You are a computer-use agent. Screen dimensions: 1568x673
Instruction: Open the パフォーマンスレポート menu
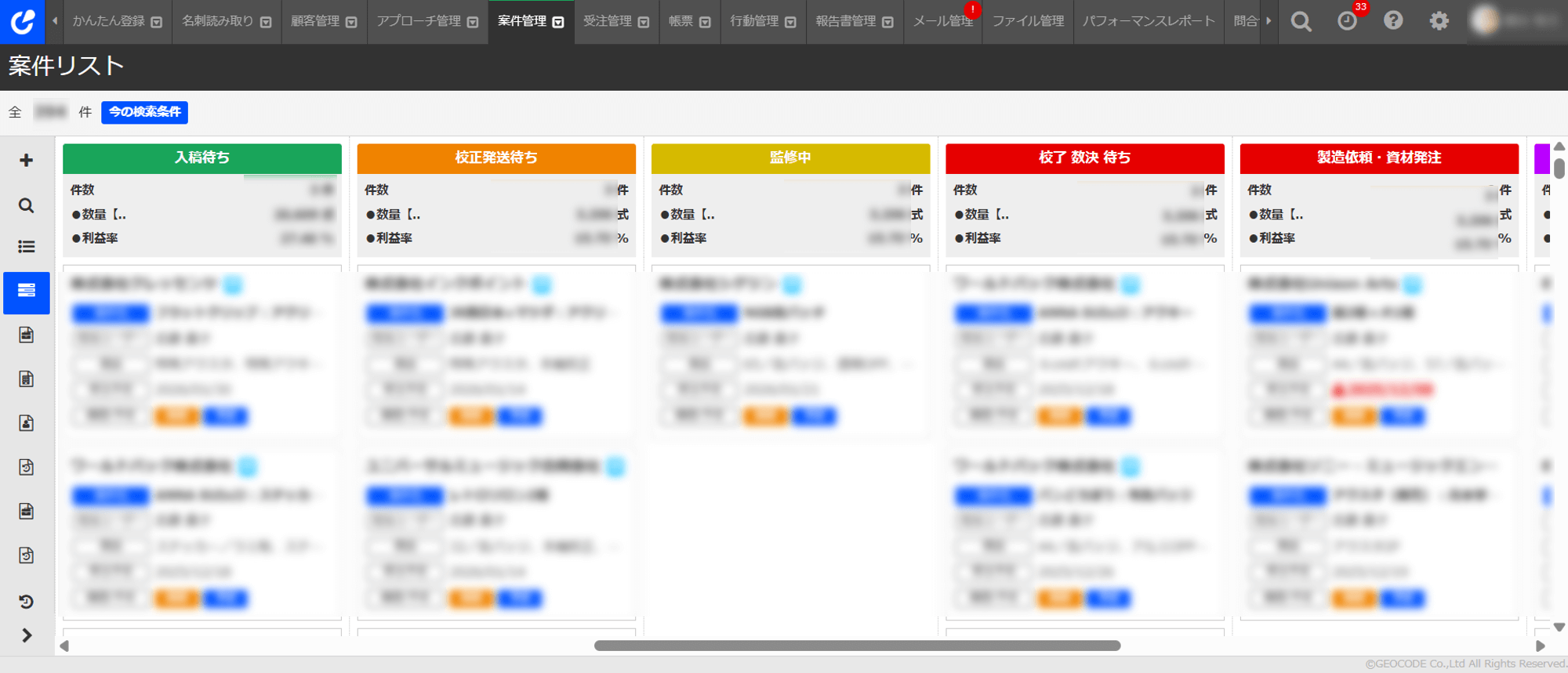1149,21
